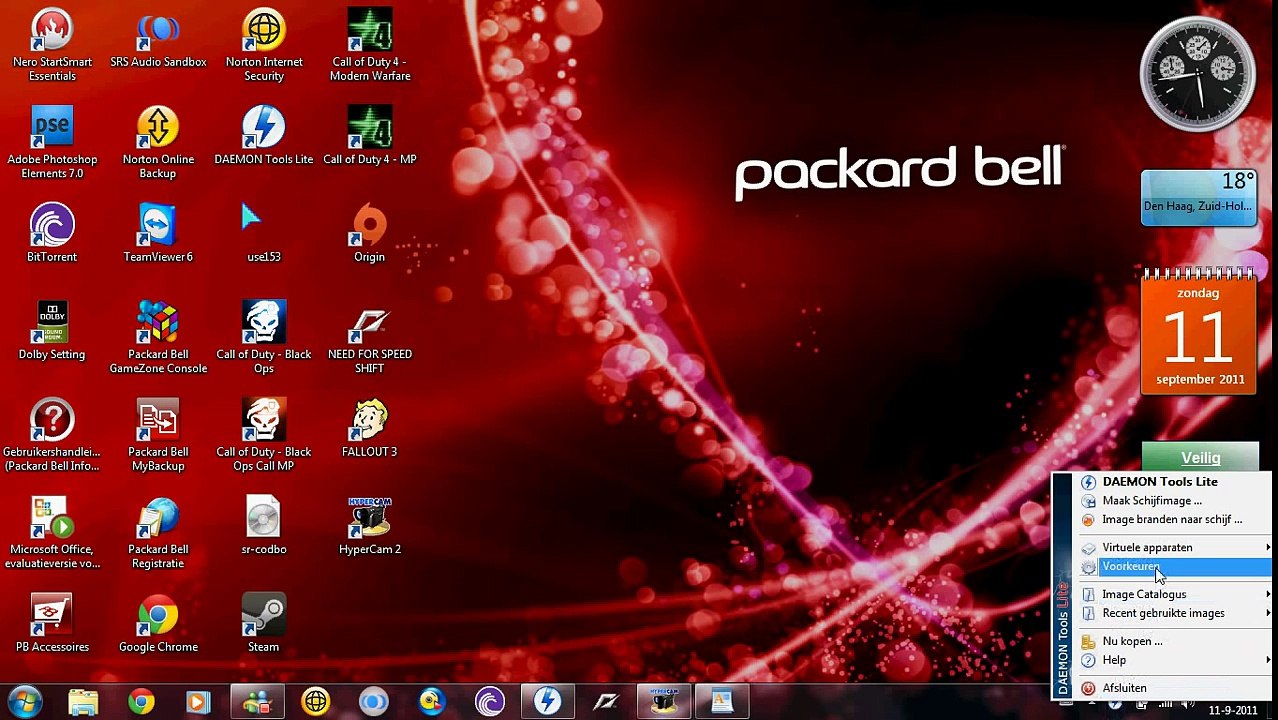Image resolution: width=1278 pixels, height=720 pixels.
Task: Open Norton Online Backup icon
Action: [158, 142]
